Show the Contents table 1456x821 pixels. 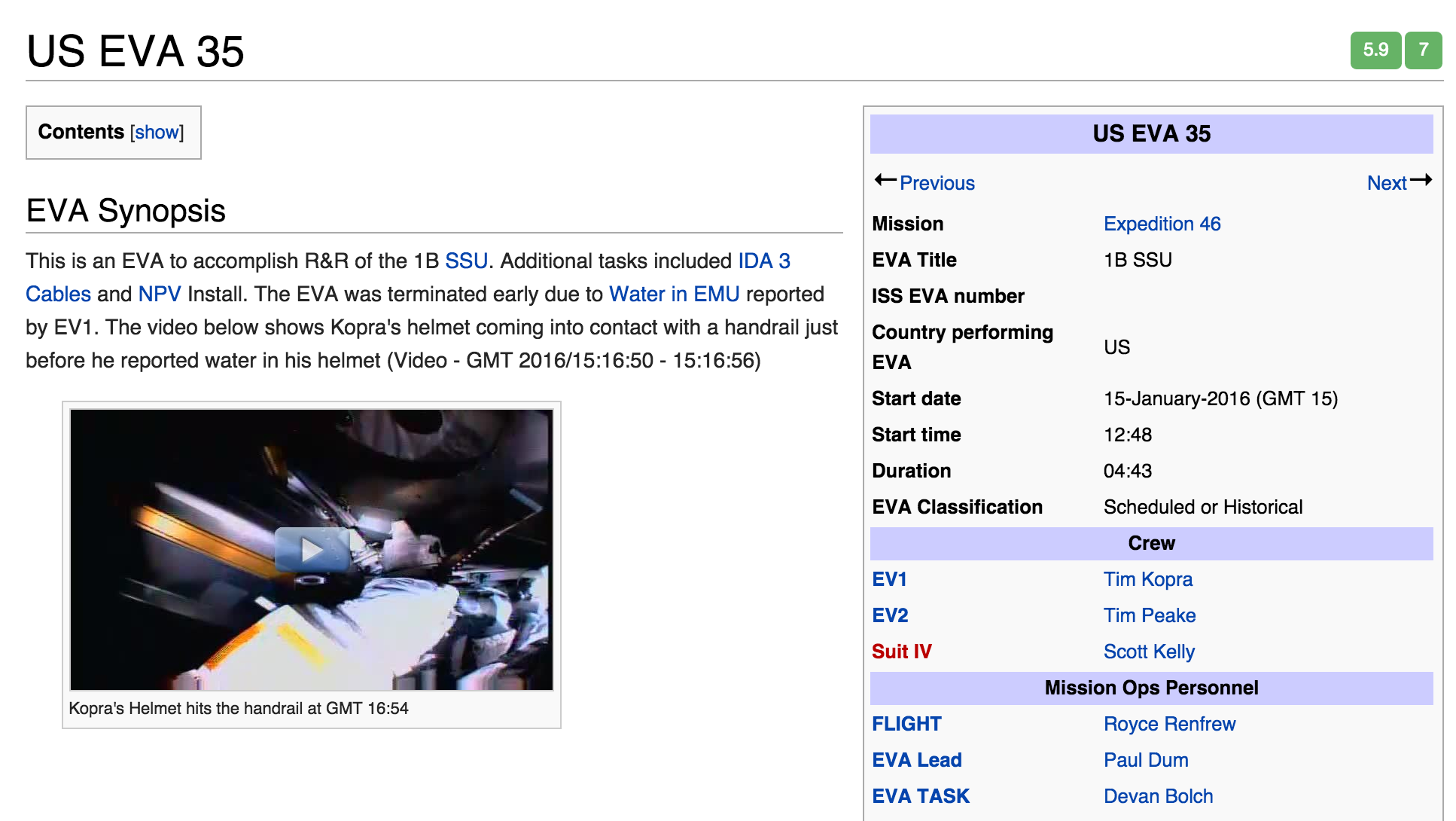point(157,133)
